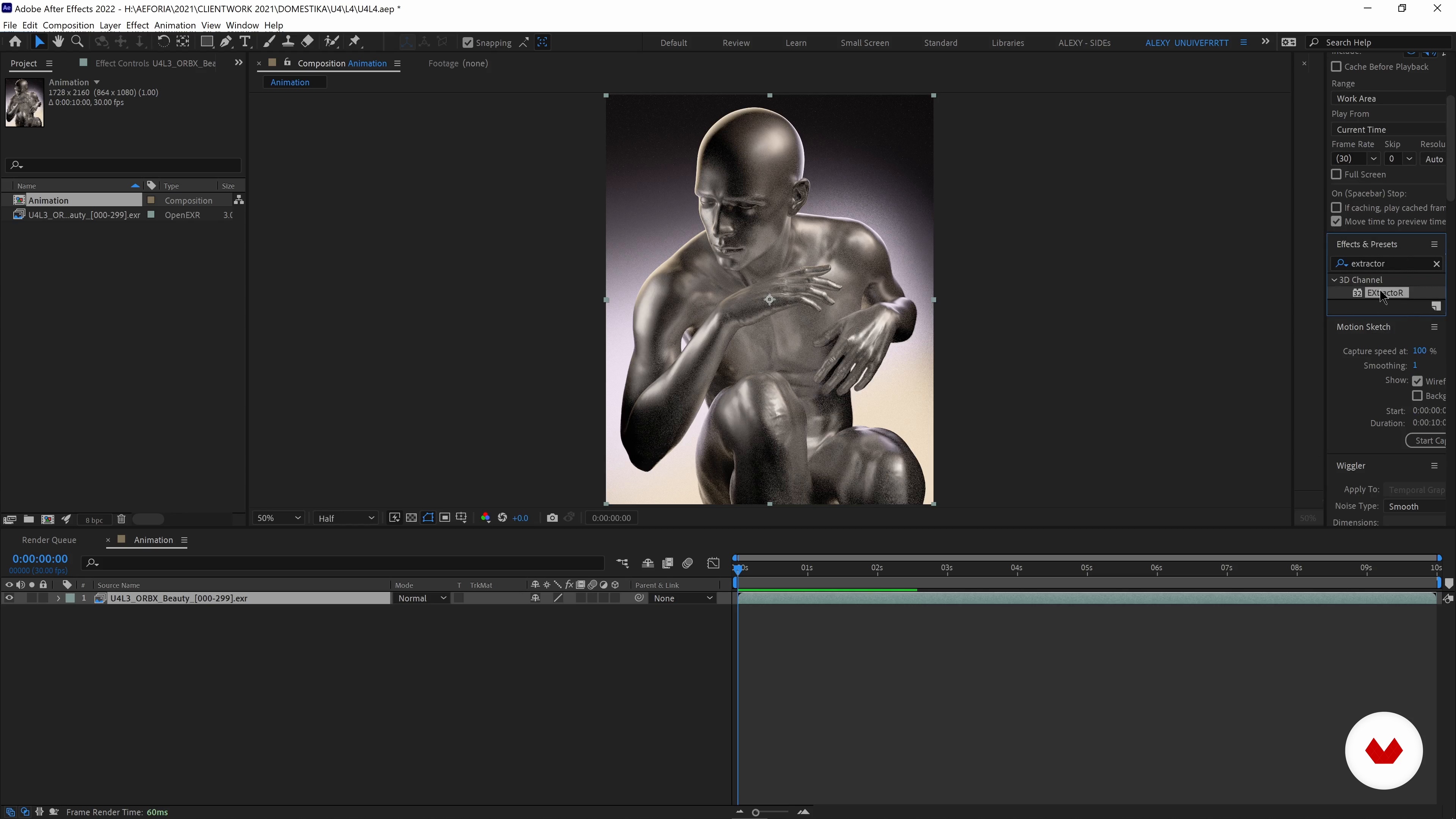Select the Roto Brush tool
Viewport: 1456px width, 819px height.
pyautogui.click(x=332, y=42)
